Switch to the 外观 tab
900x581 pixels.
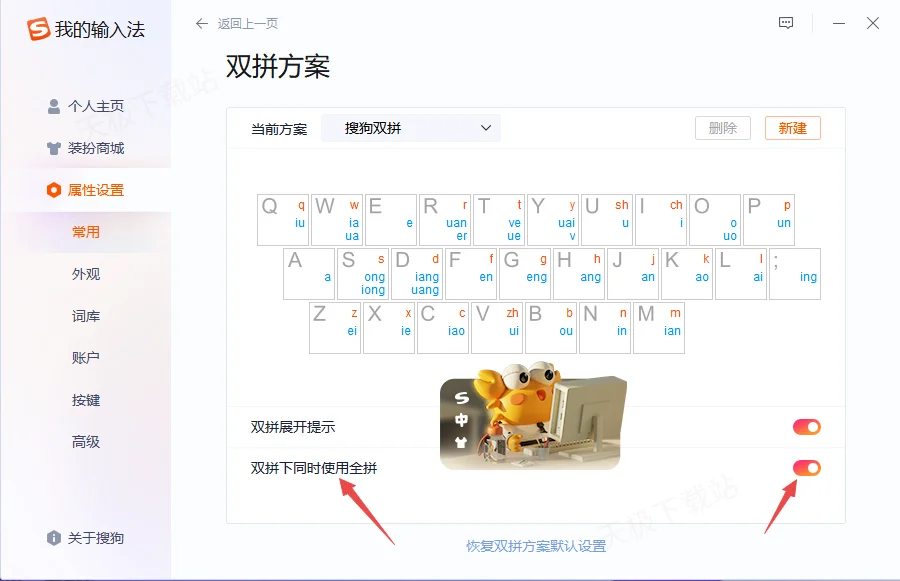pyautogui.click(x=86, y=274)
